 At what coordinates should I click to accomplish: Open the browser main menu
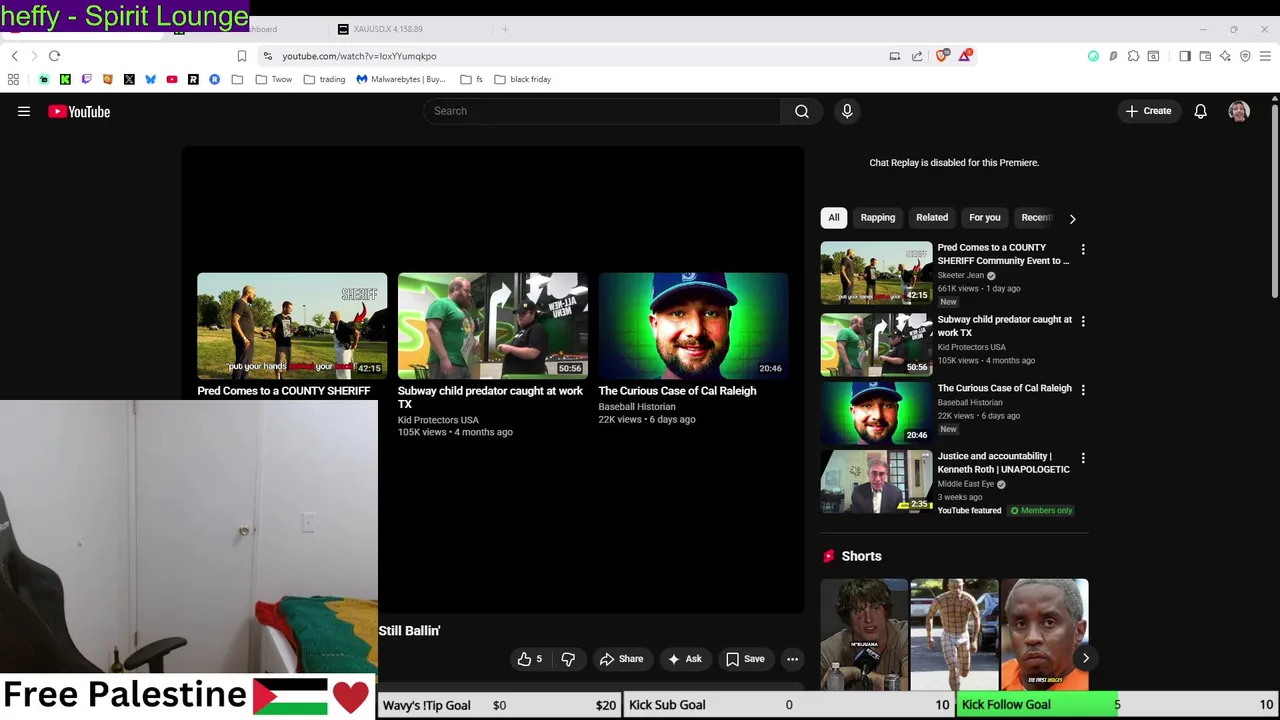[1265, 56]
